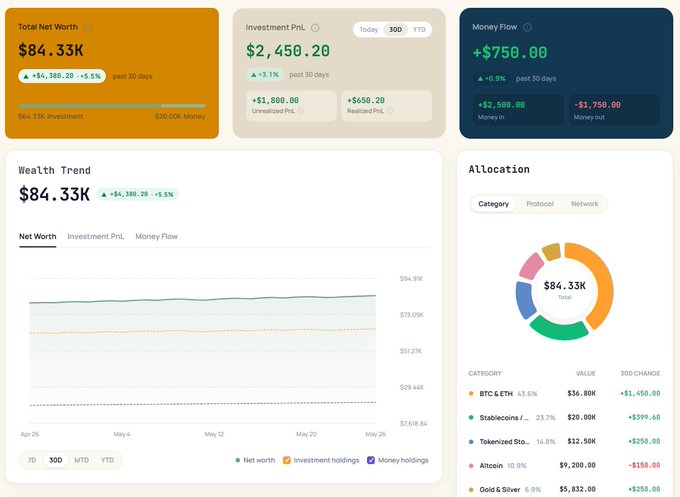Viewport: 680px width, 497px height.
Task: Click the green Stablecoins donut segment
Action: pos(559,330)
